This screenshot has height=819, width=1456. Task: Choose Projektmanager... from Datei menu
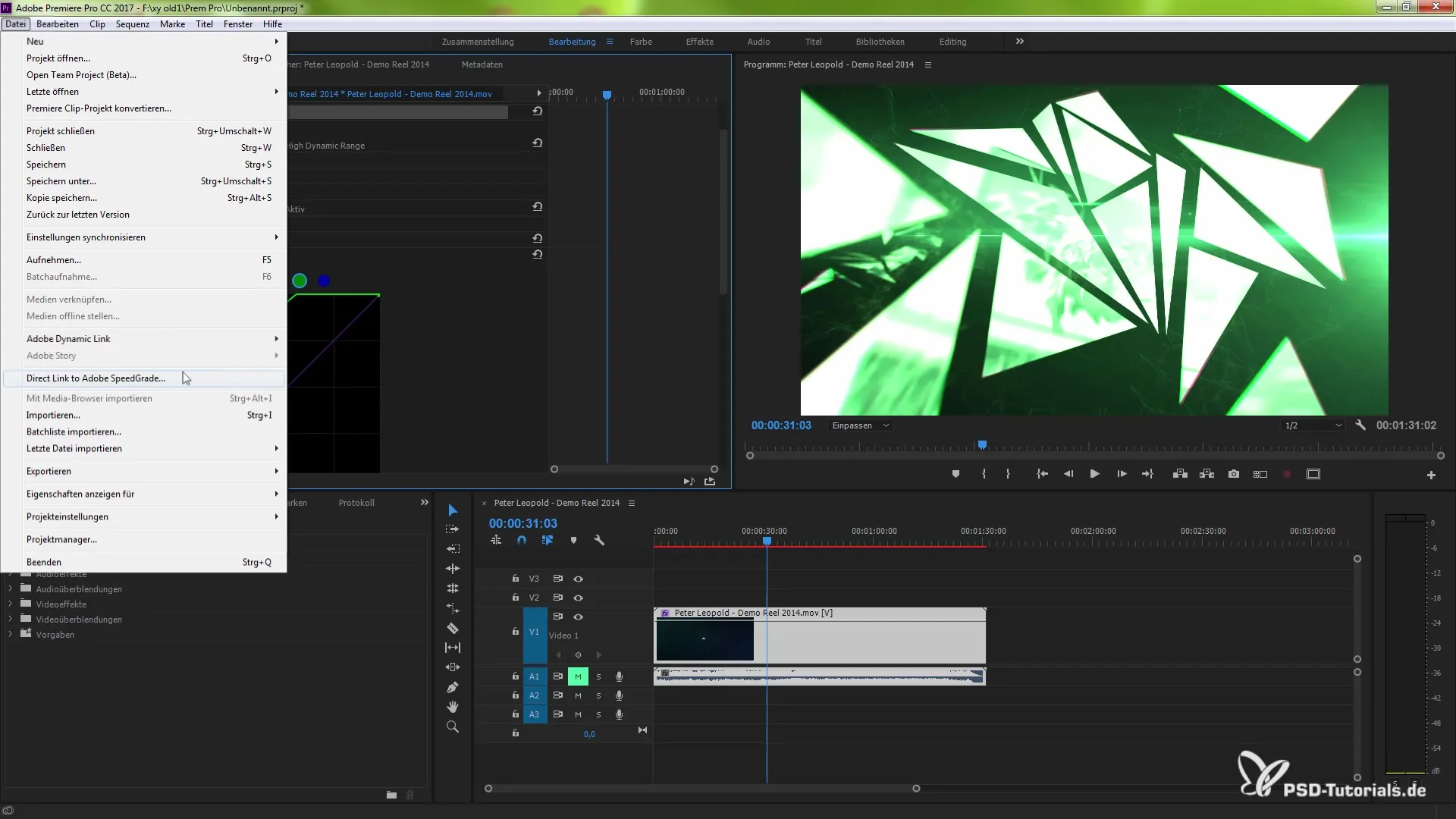point(144,539)
